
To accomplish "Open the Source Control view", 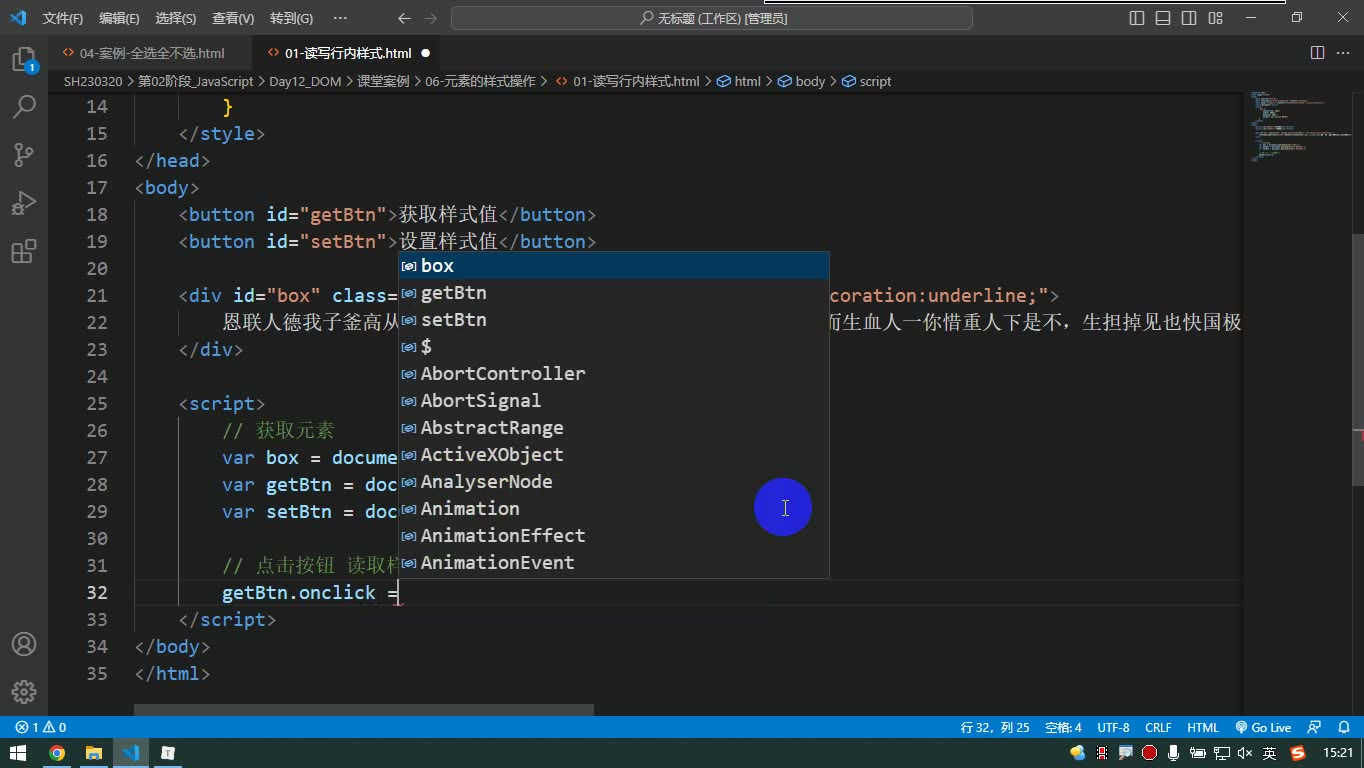I will click(x=24, y=154).
